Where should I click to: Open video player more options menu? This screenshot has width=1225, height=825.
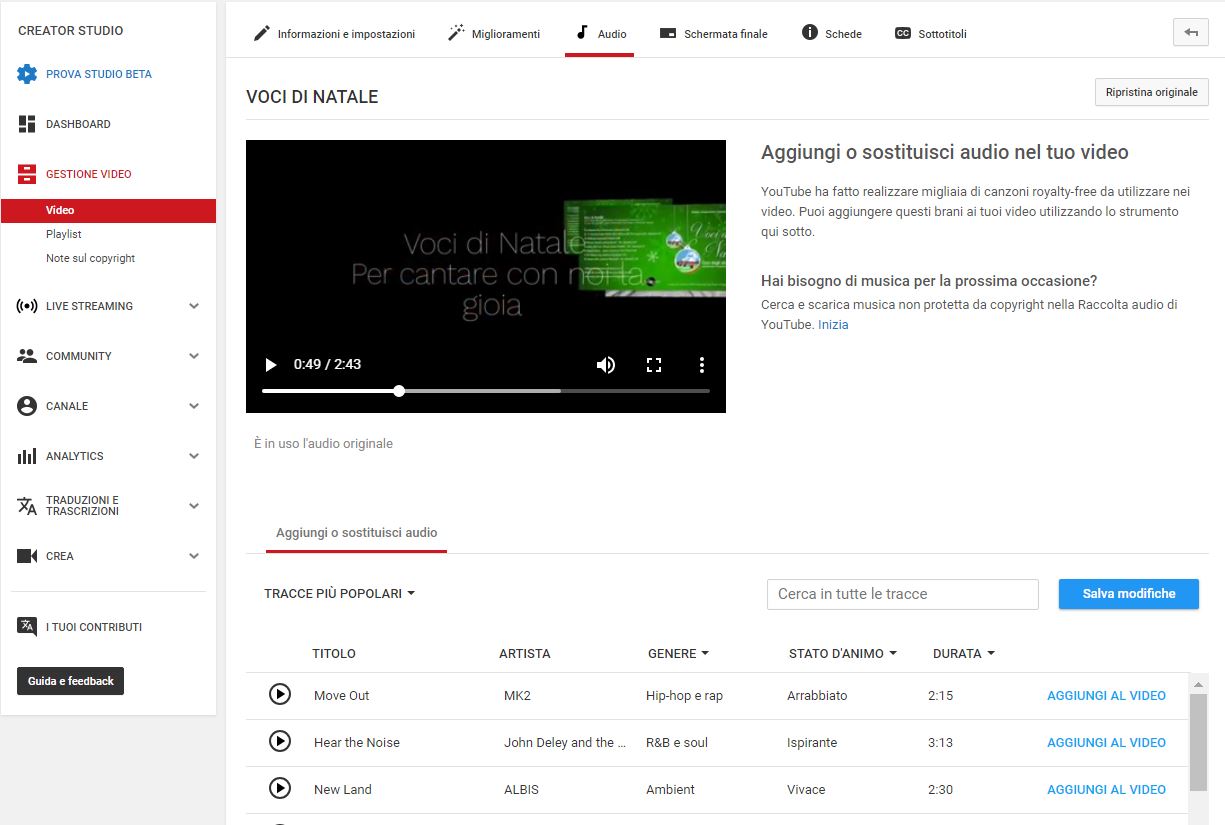pos(702,365)
